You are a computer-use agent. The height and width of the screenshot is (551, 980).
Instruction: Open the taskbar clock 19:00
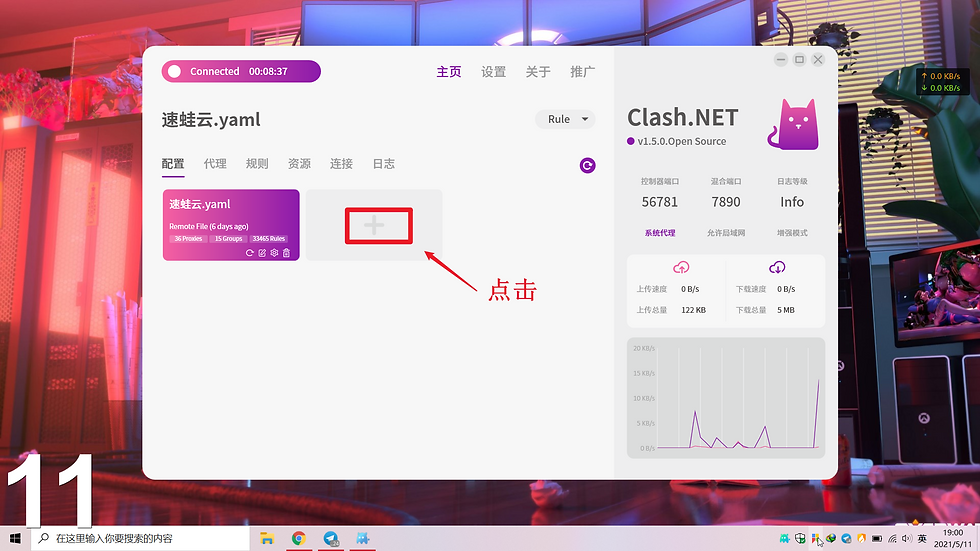953,539
